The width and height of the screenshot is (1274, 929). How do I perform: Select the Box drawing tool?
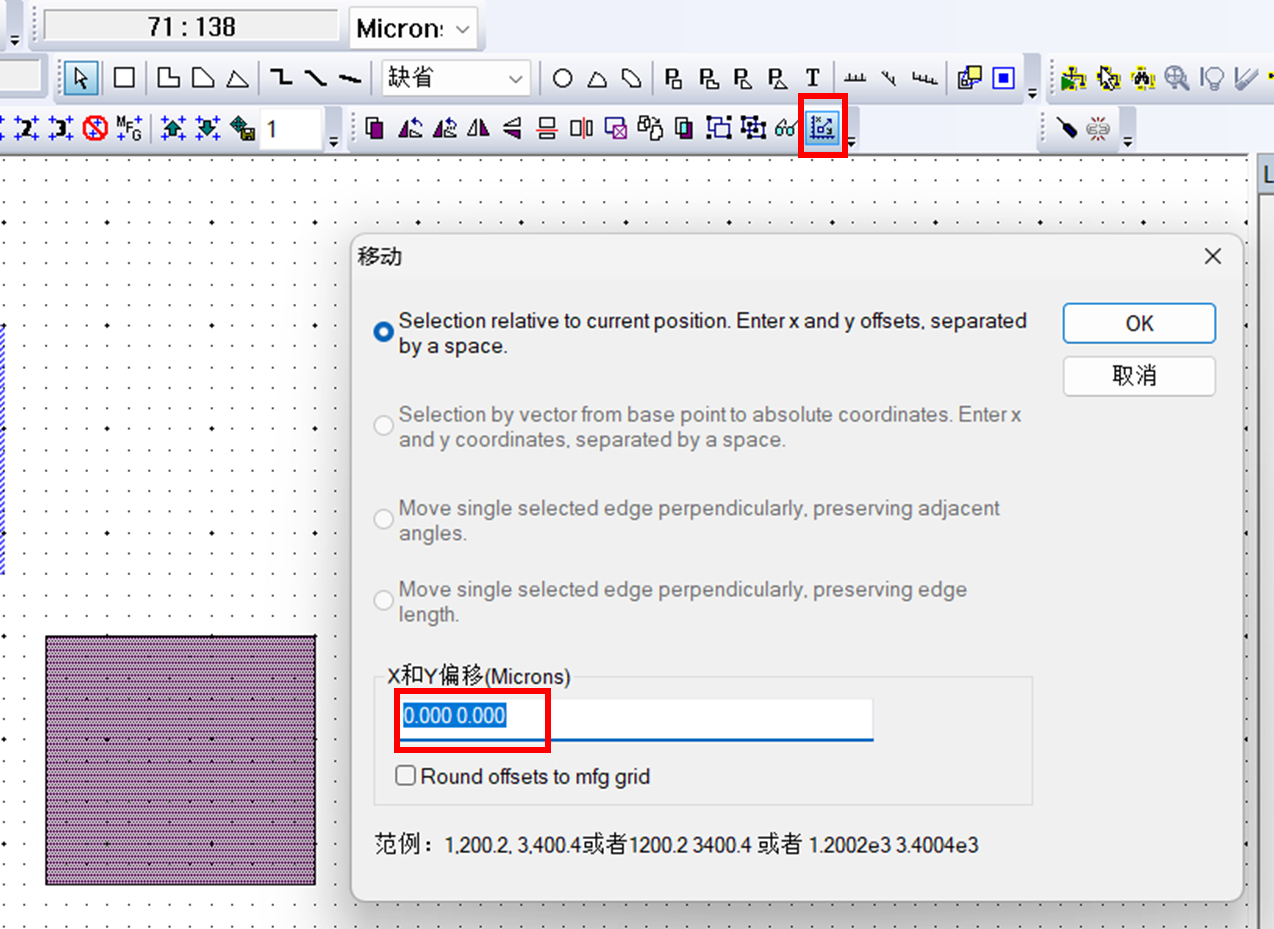point(124,78)
